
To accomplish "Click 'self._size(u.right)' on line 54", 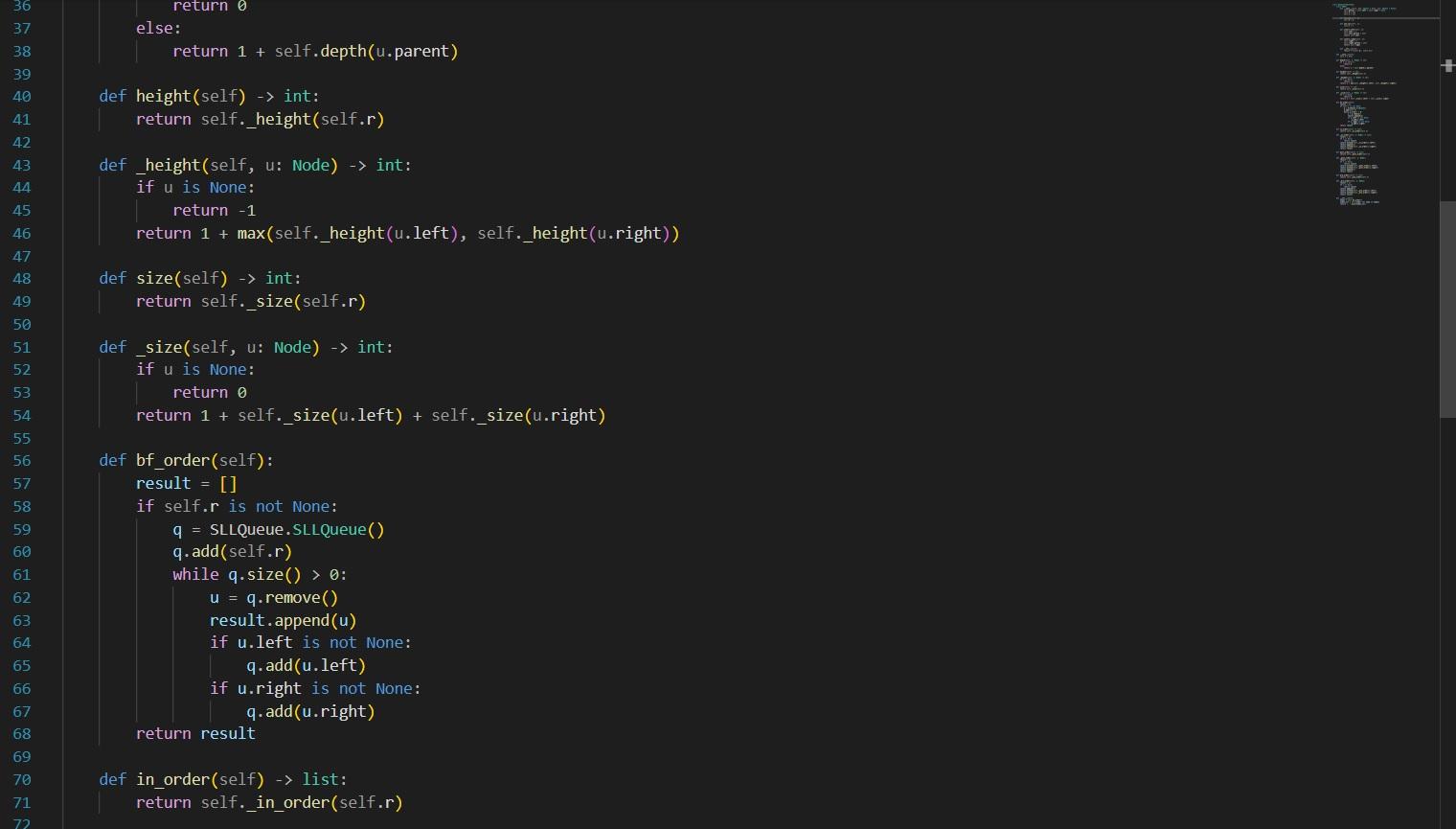I will tap(518, 415).
